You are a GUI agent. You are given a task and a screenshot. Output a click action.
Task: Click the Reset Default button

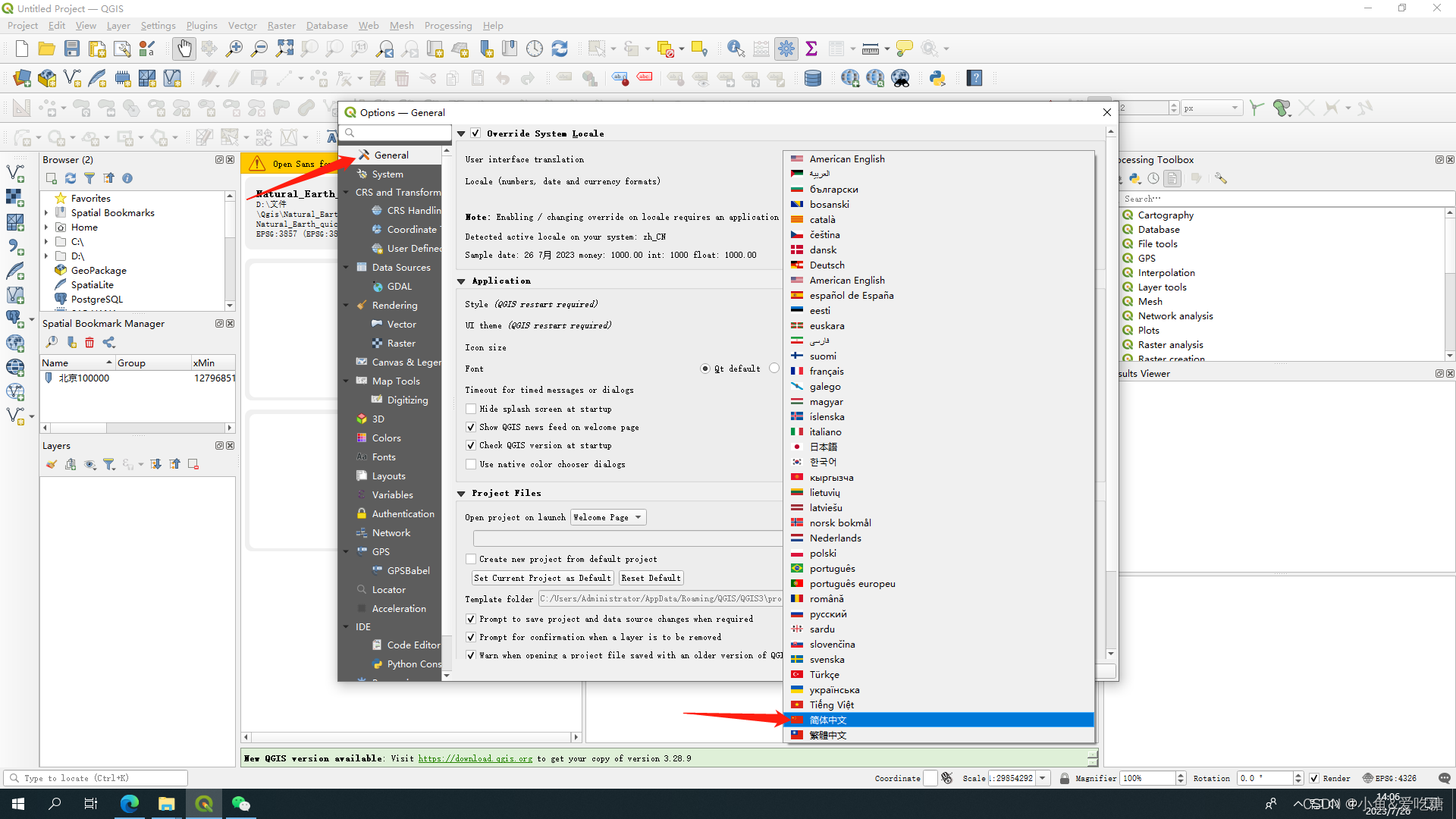[x=651, y=578]
